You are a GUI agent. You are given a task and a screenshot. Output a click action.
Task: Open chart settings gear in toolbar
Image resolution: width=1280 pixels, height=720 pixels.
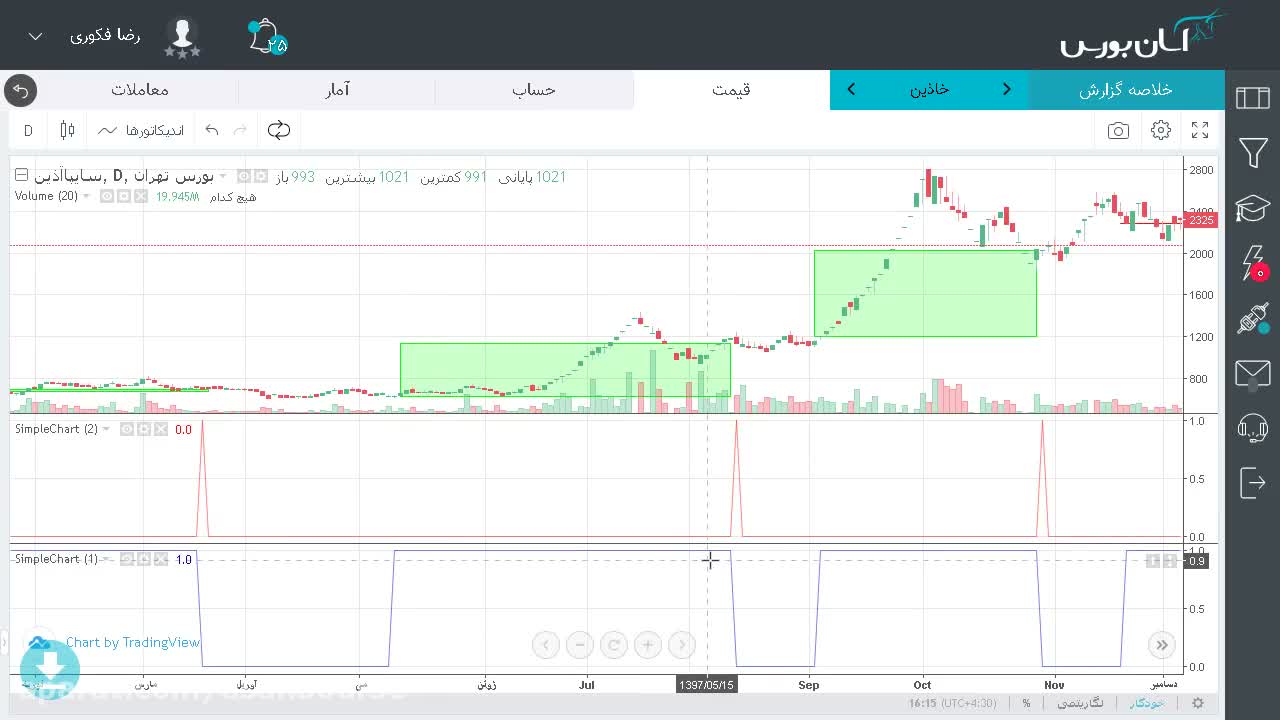[1160, 130]
